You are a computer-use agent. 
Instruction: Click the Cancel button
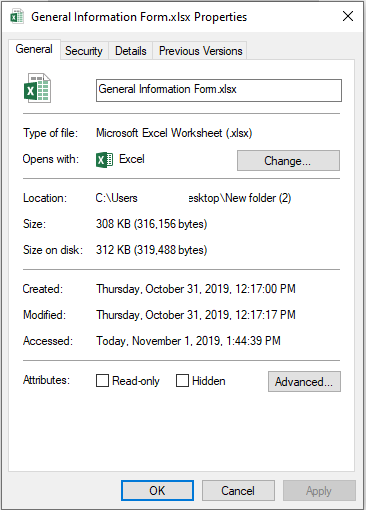tap(238, 491)
